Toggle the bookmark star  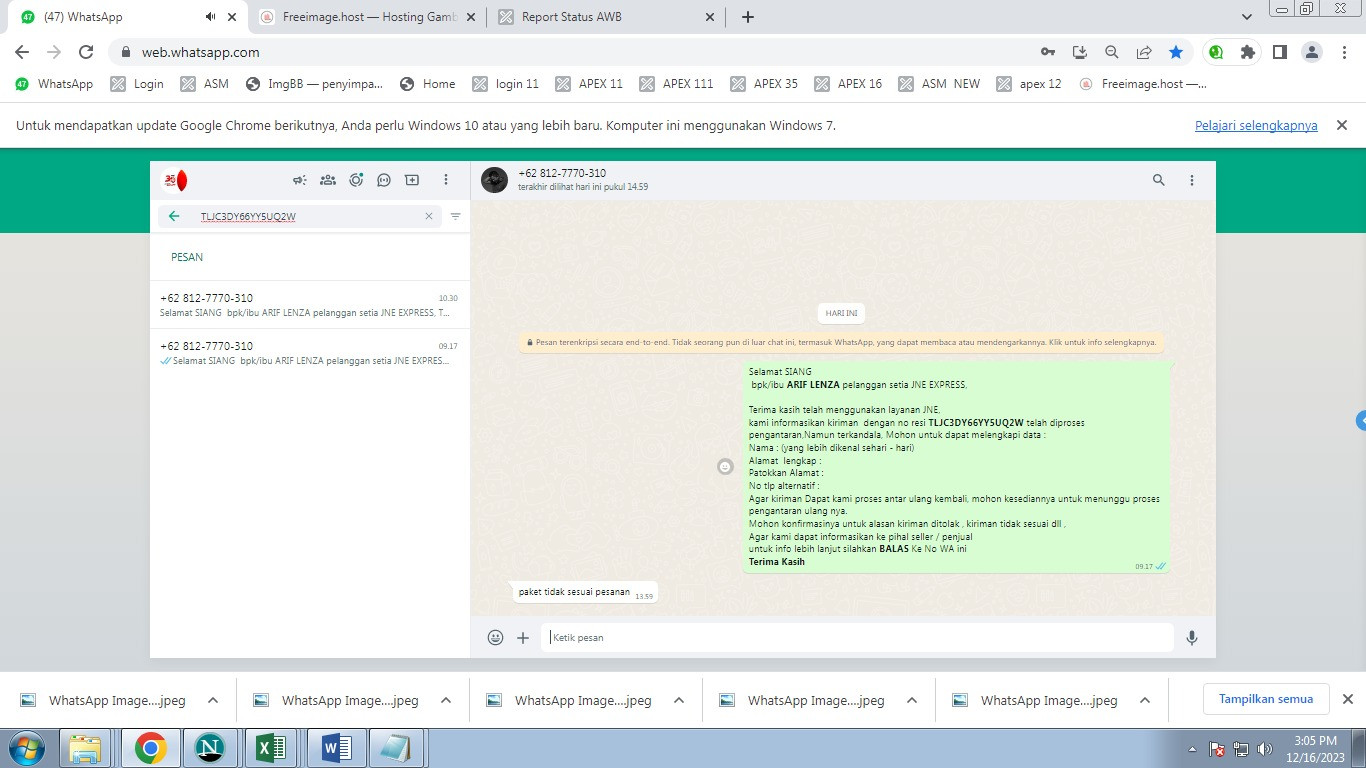pos(1176,52)
